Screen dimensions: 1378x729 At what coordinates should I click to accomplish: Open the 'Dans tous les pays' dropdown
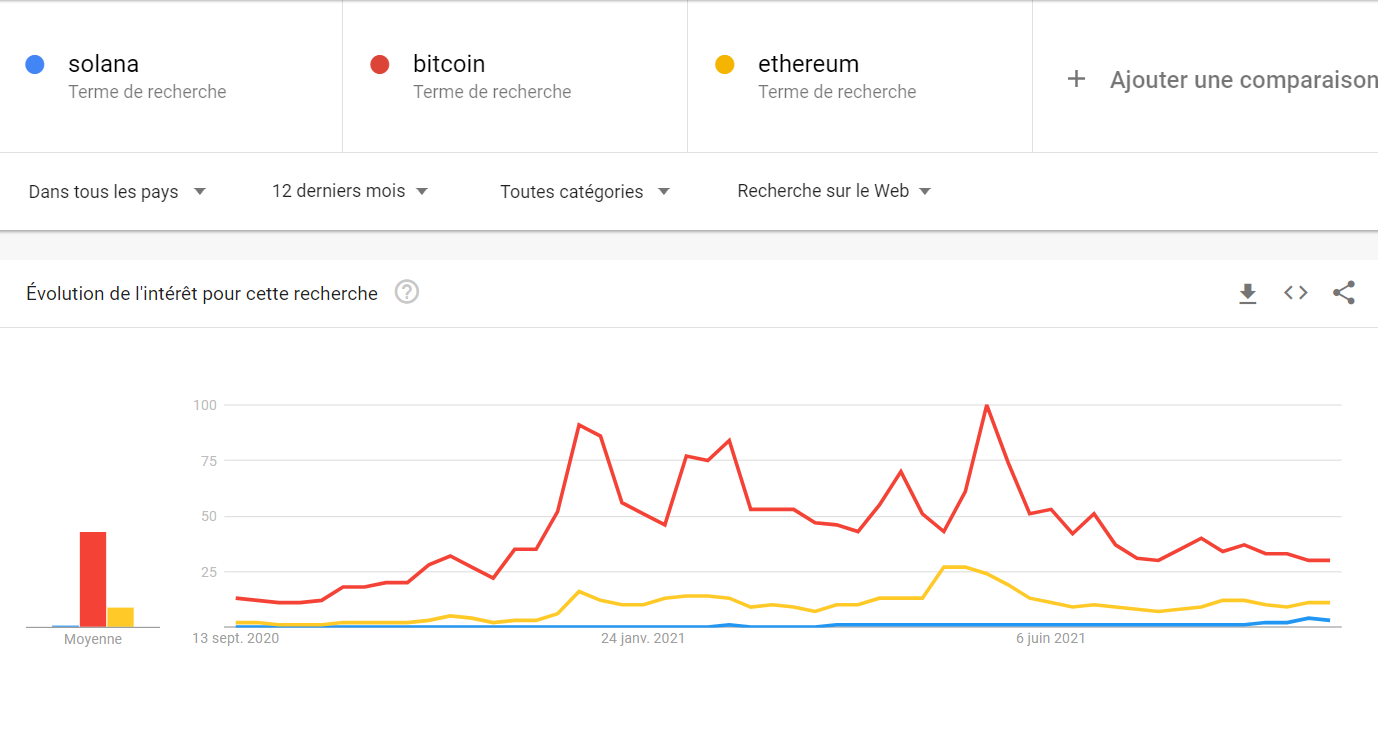click(x=117, y=191)
